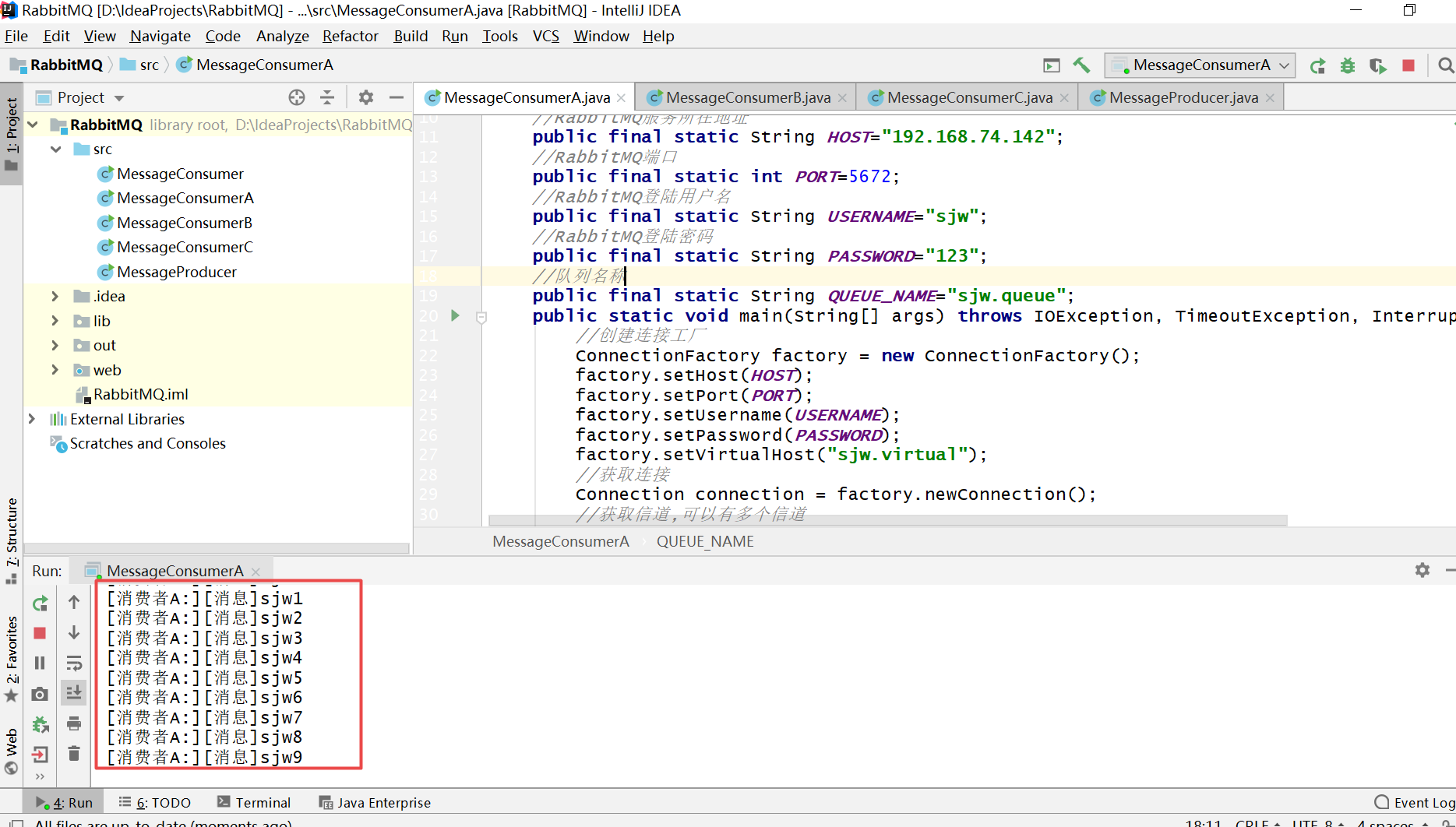
Task: Click console line ending with sjw5
Action: click(x=205, y=678)
